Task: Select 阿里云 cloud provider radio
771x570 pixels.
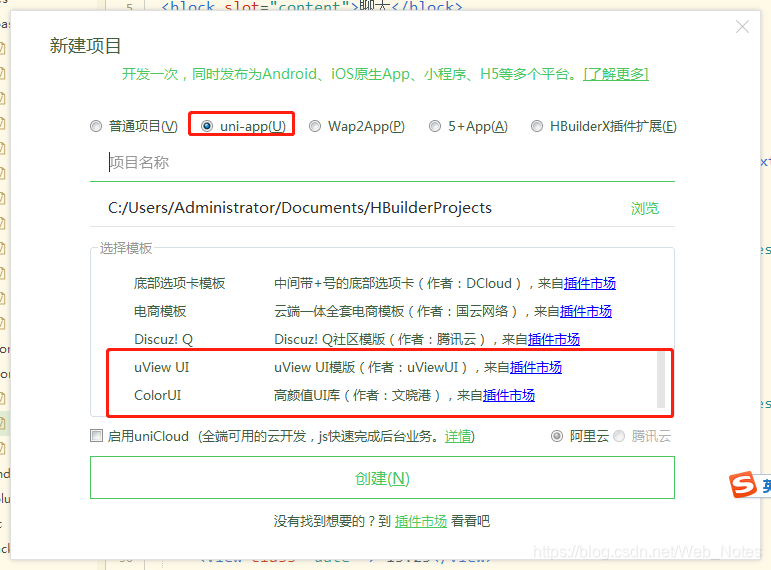Action: point(557,436)
